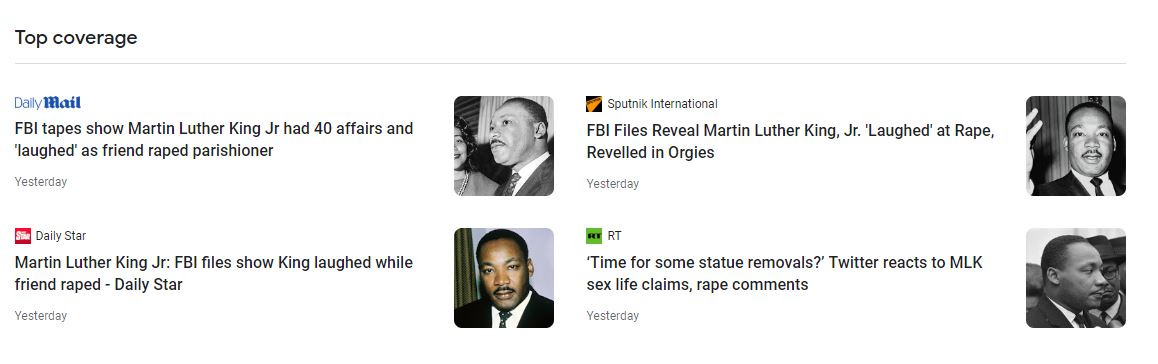This screenshot has height=364, width=1158.
Task: Click the 'Daily Star' source name text
Action: (x=61, y=236)
